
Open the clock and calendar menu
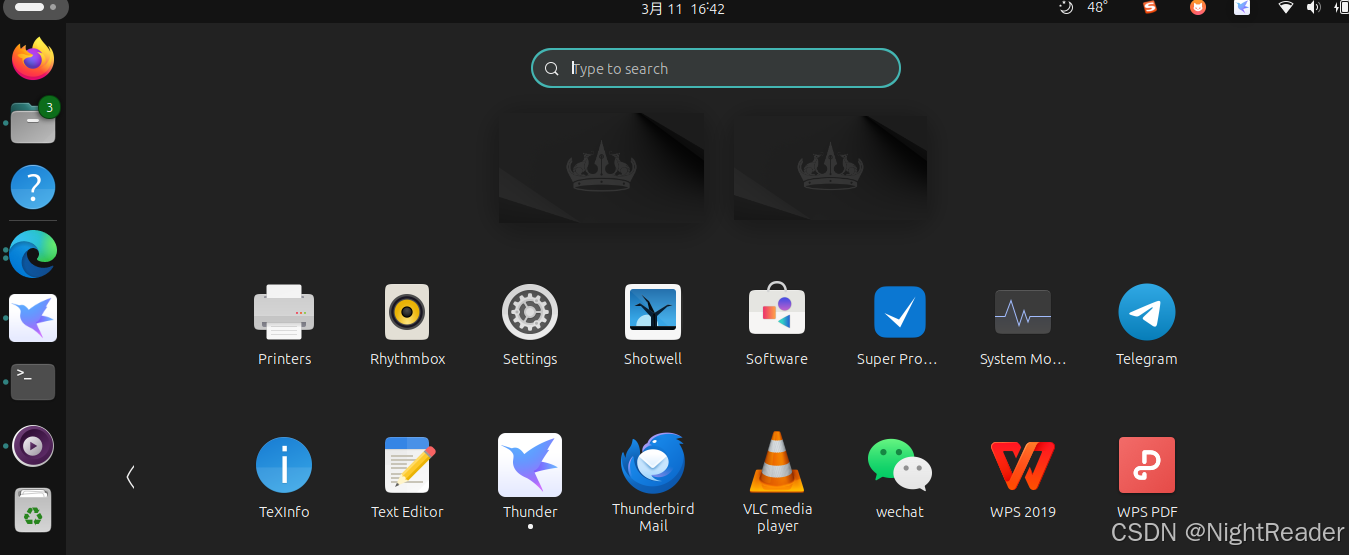pos(683,8)
